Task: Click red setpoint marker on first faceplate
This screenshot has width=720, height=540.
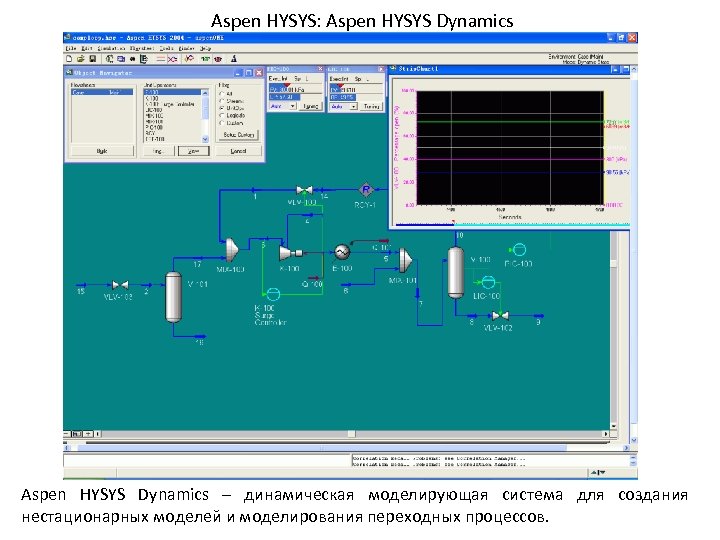Action: click(x=287, y=86)
